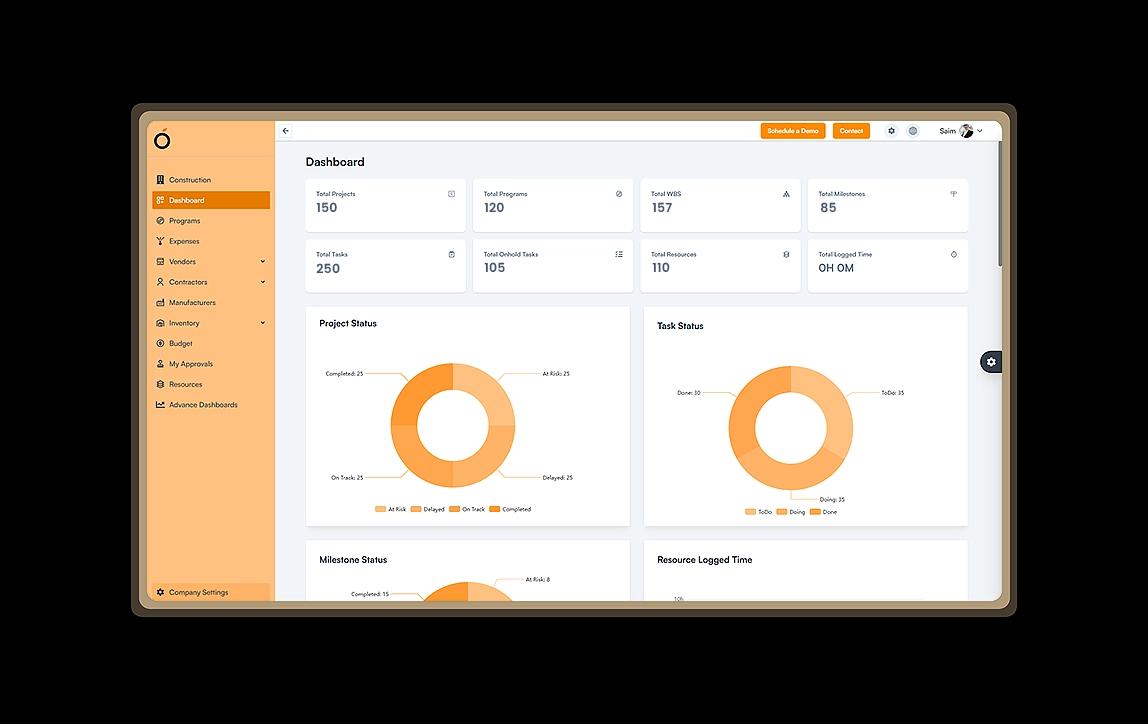The width and height of the screenshot is (1148, 724).
Task: Select Dashboard in the sidebar
Action: pos(188,200)
